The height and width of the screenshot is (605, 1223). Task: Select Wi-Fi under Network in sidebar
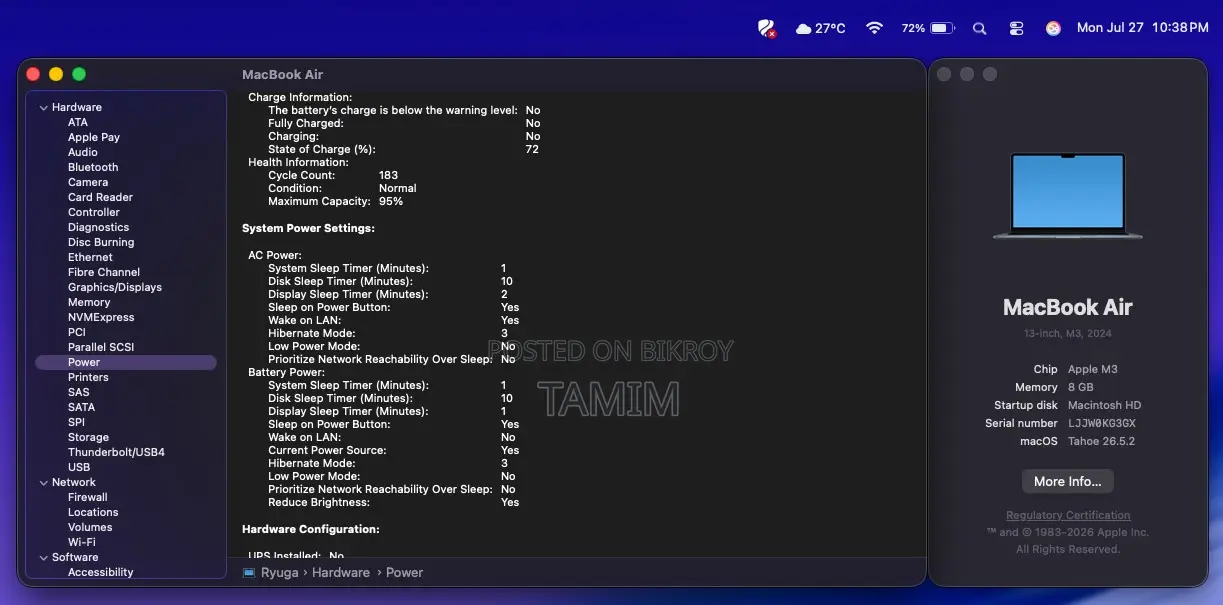point(82,542)
